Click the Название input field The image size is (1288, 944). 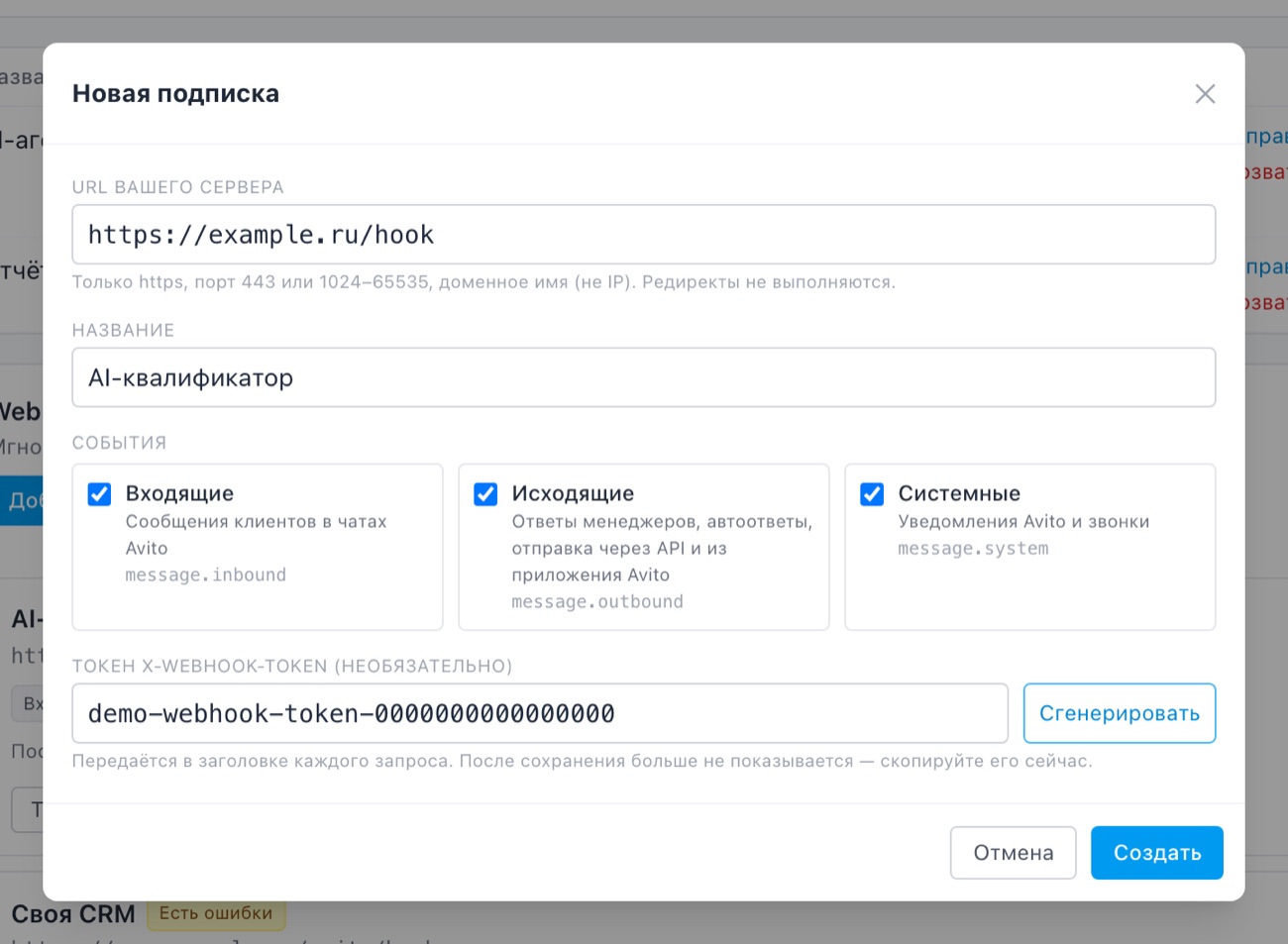coord(644,377)
